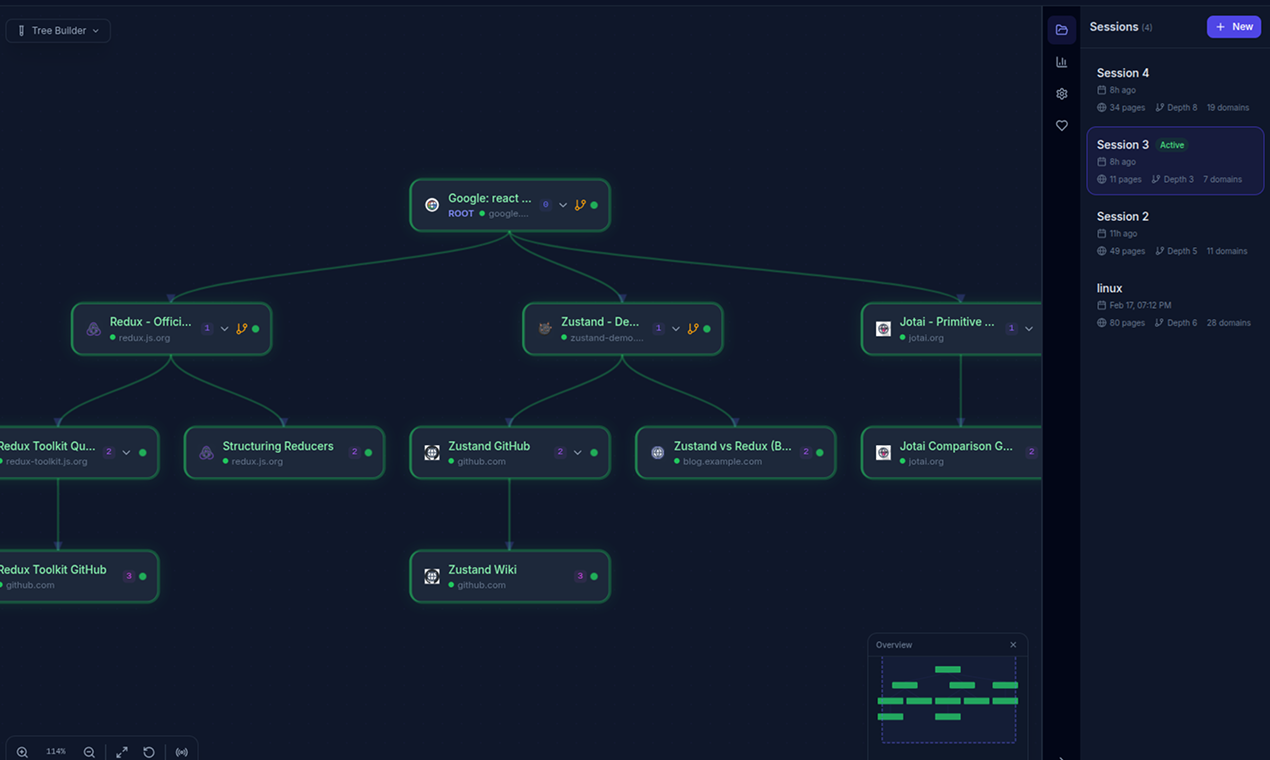The height and width of the screenshot is (760, 1270).
Task: Open the Sessions folder panel icon
Action: (1061, 29)
